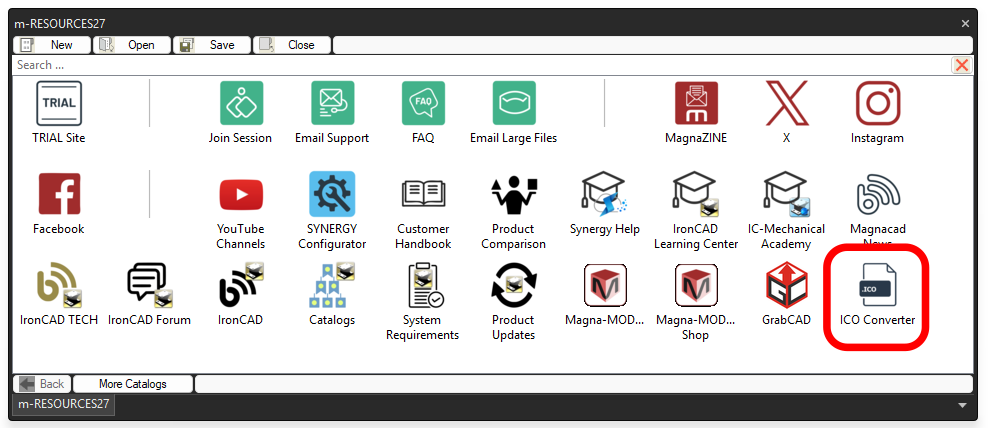The height and width of the screenshot is (428, 988).
Task: Open the Catalogs icon
Action: [x=332, y=285]
